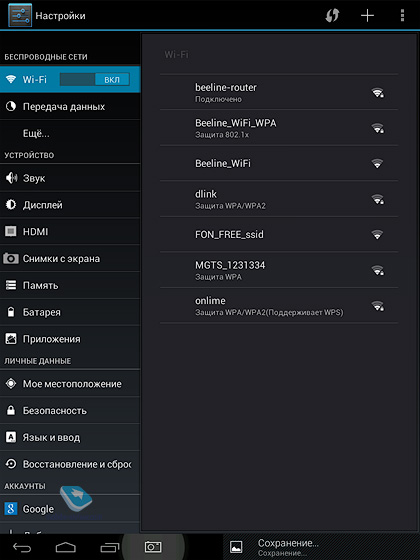The height and width of the screenshot is (560, 420).
Task: Select the FON_FREE_ssid network
Action: coord(279,234)
